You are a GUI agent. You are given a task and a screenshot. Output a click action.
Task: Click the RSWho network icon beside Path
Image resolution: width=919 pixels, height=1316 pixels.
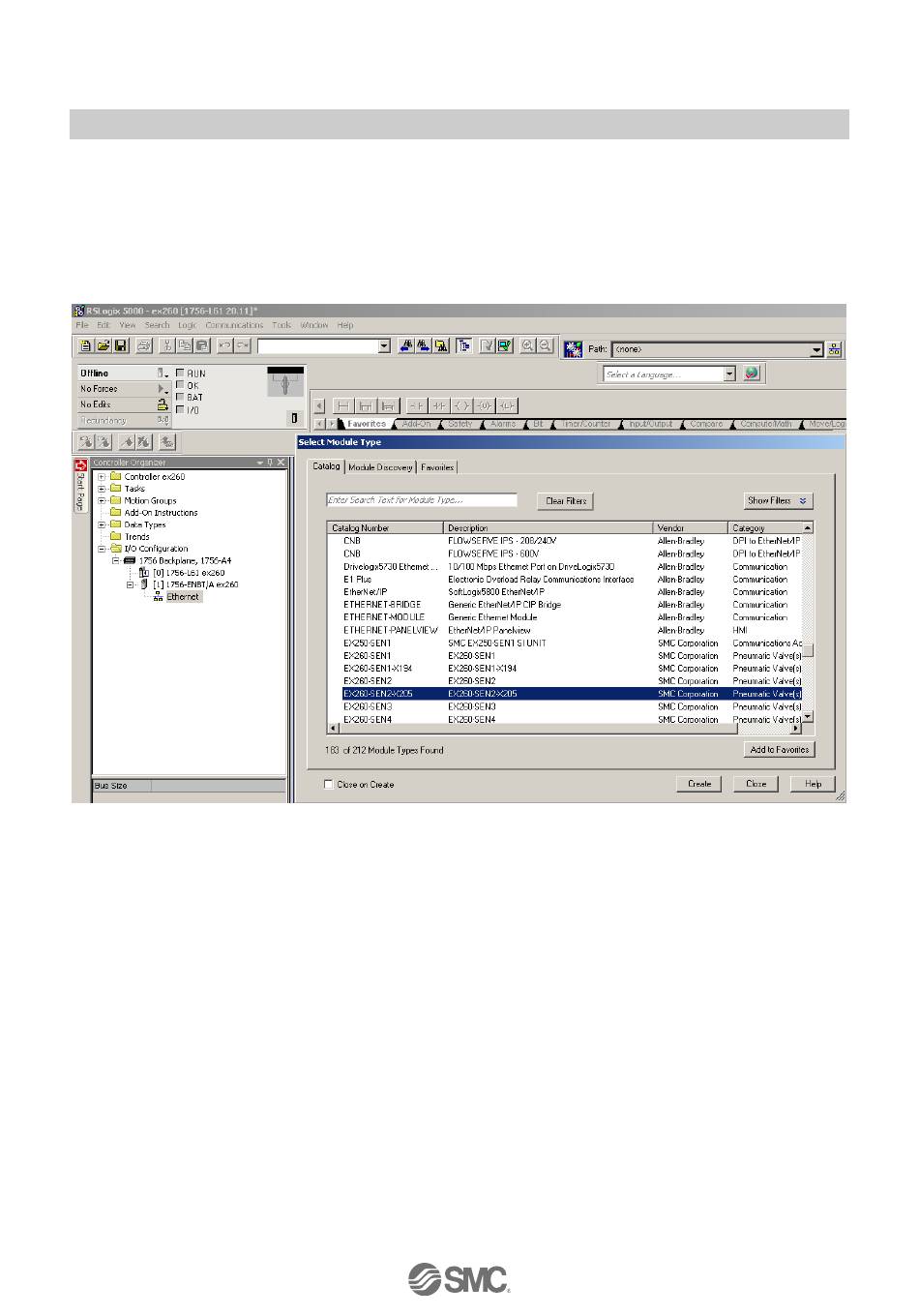pos(573,348)
